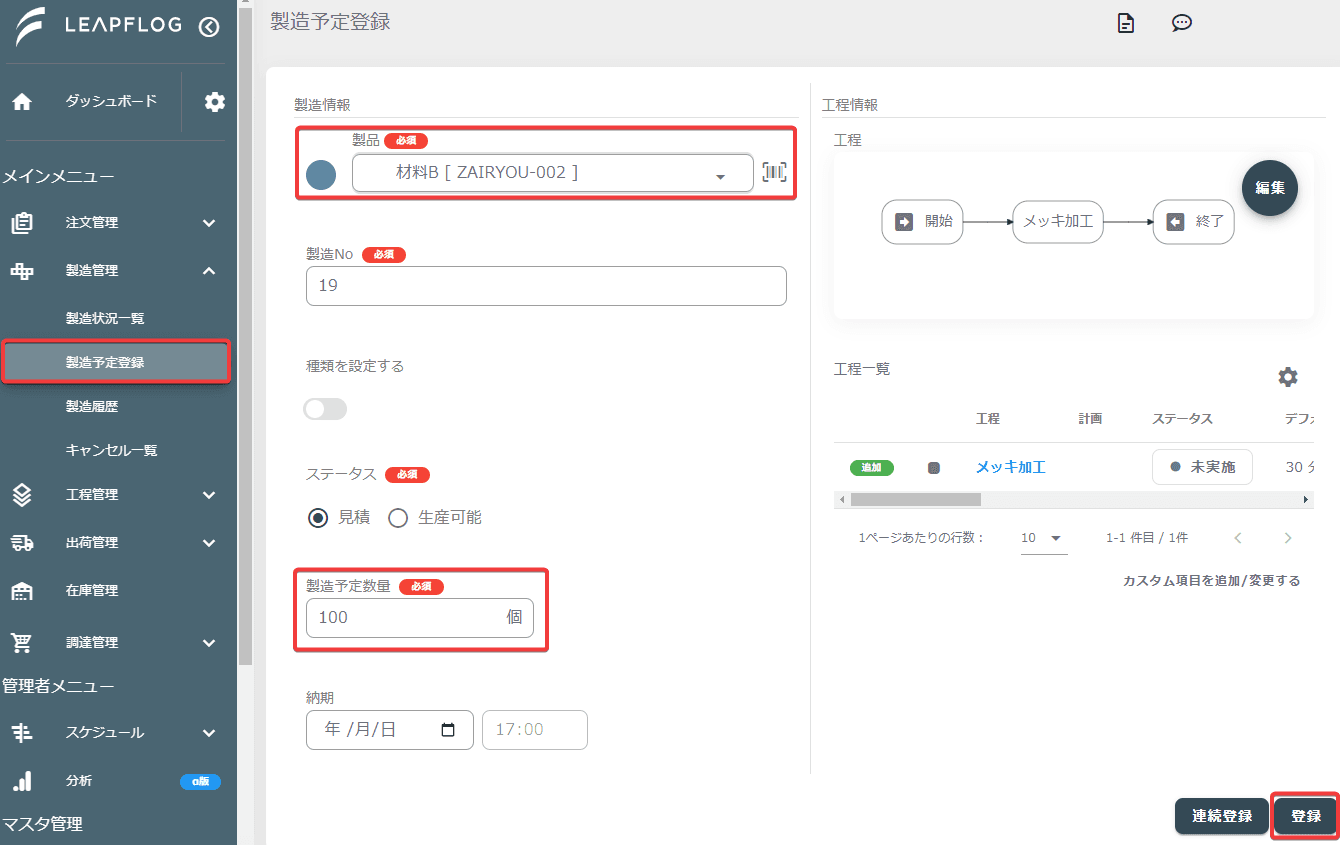The image size is (1340, 845).
Task: Click the 製造管理 sidebar icon
Action: (x=22, y=271)
